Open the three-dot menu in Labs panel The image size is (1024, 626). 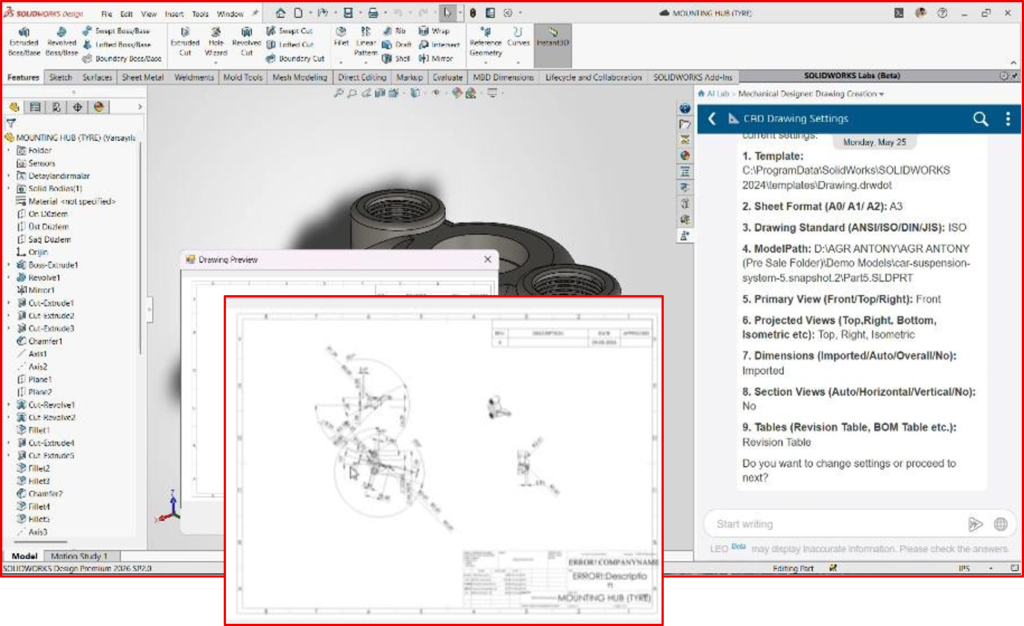[x=1008, y=119]
